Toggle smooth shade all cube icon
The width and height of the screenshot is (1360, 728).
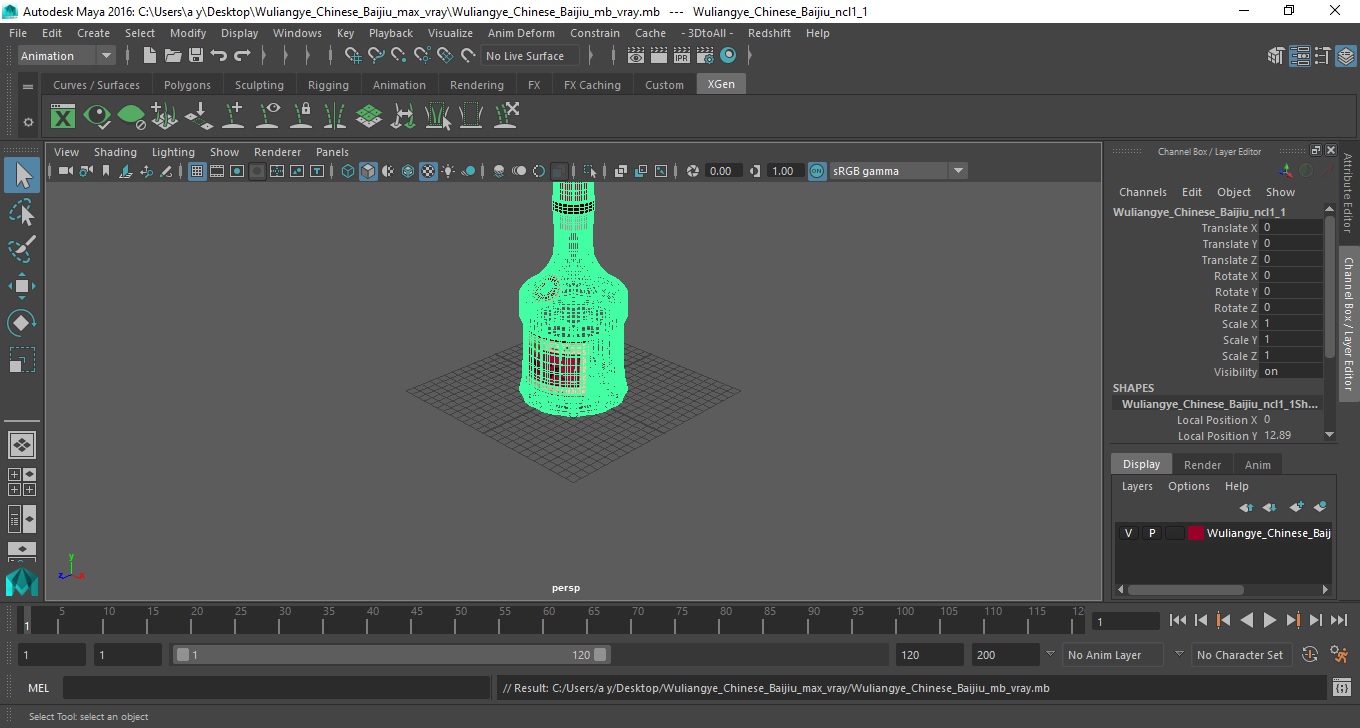368,171
